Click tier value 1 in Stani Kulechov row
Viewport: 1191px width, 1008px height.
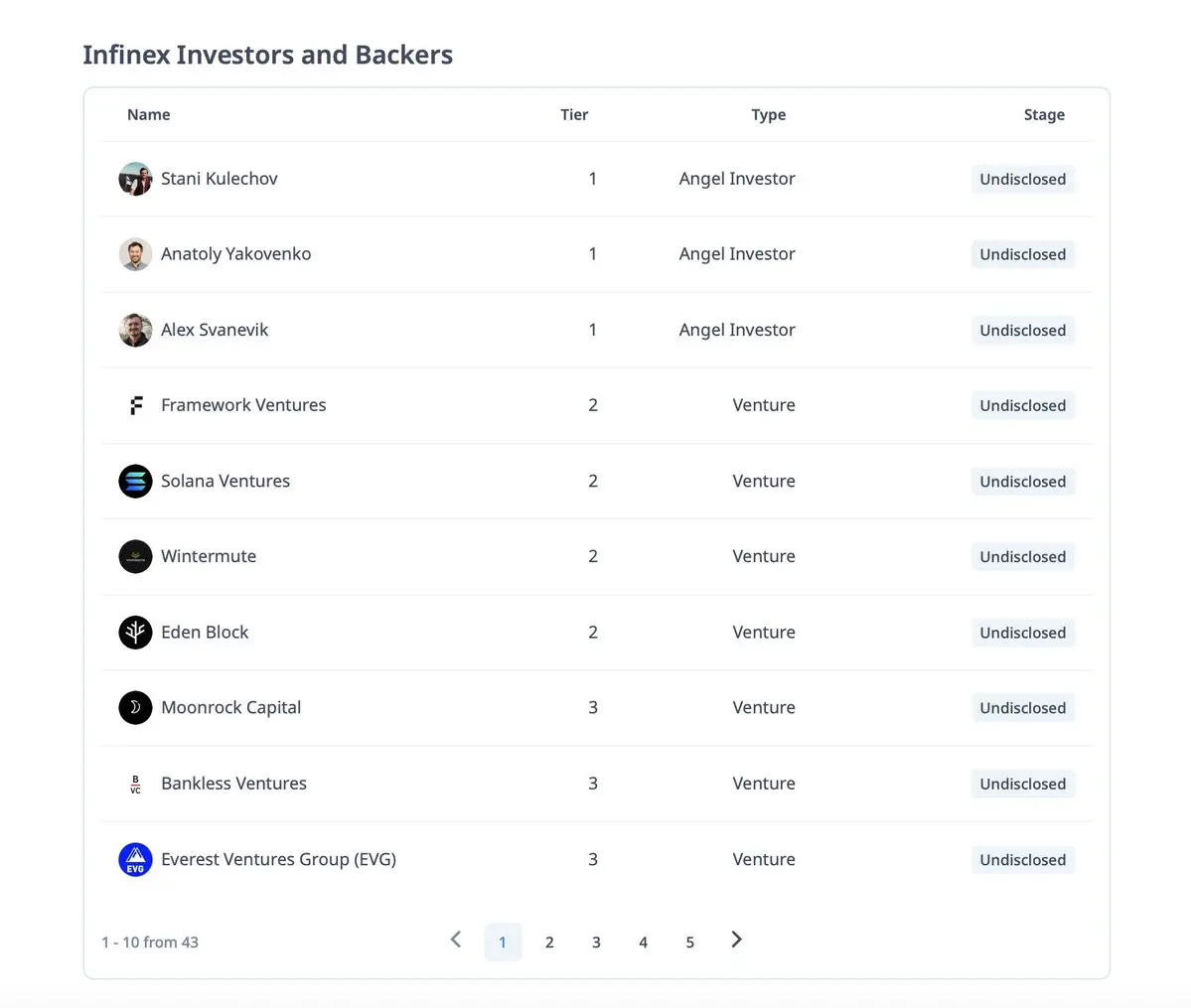592,179
